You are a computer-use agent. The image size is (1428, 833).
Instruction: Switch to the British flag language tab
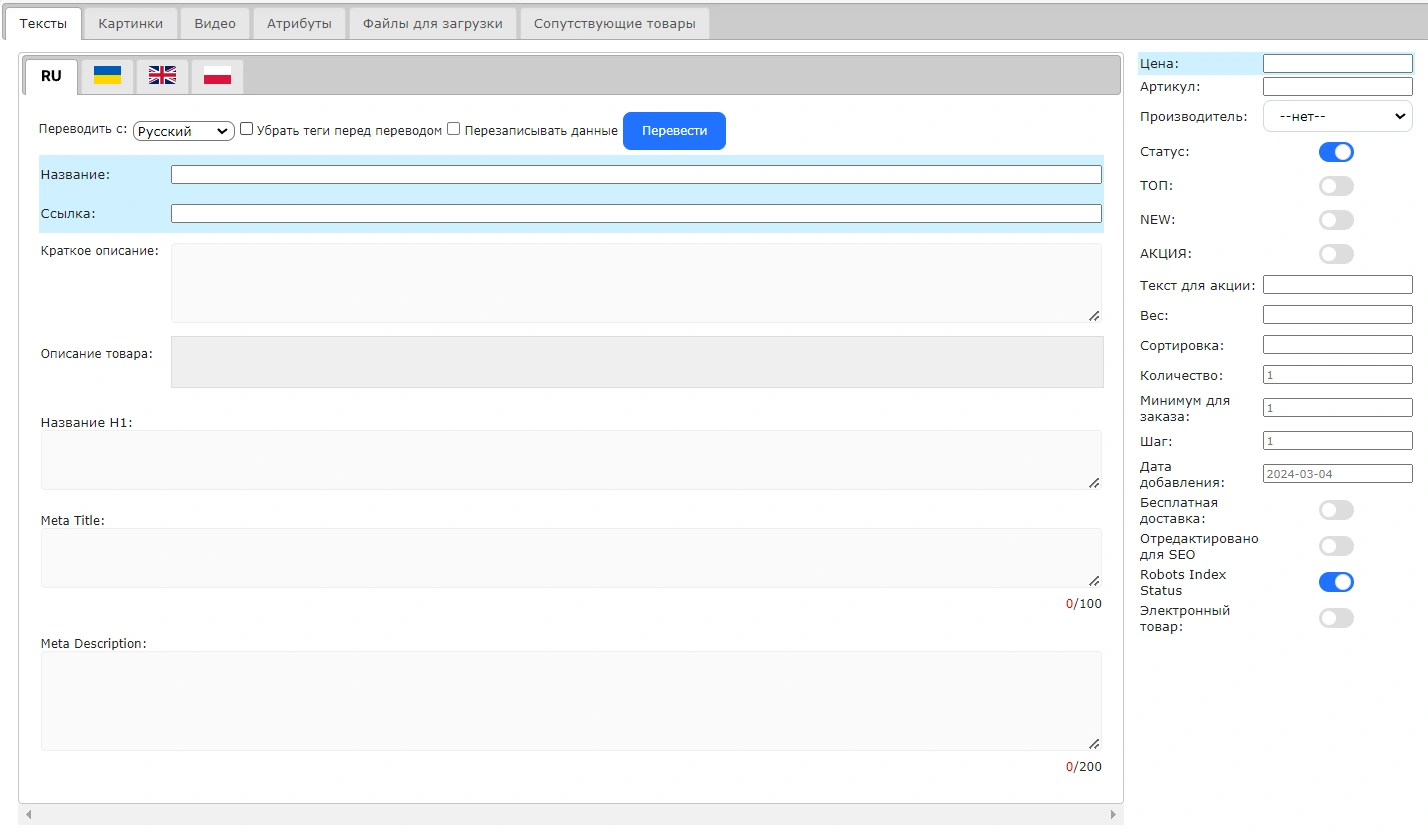(x=162, y=76)
